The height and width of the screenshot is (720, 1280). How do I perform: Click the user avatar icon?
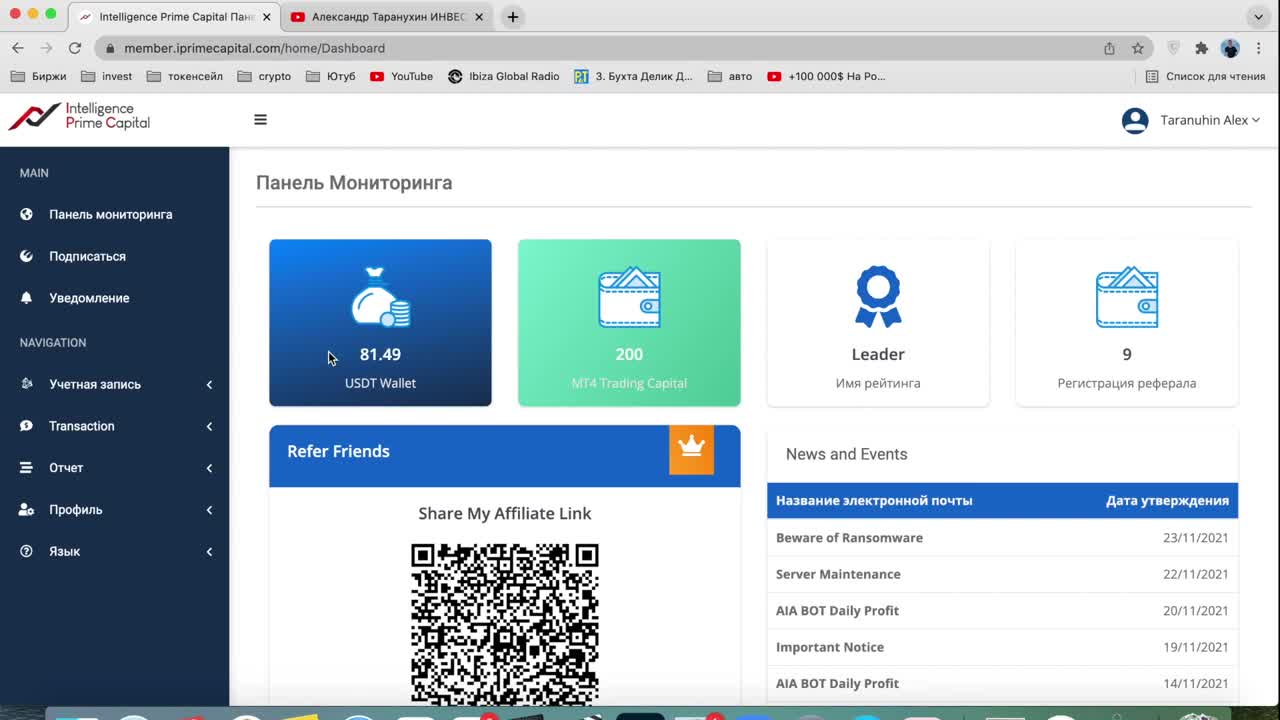click(x=1135, y=120)
